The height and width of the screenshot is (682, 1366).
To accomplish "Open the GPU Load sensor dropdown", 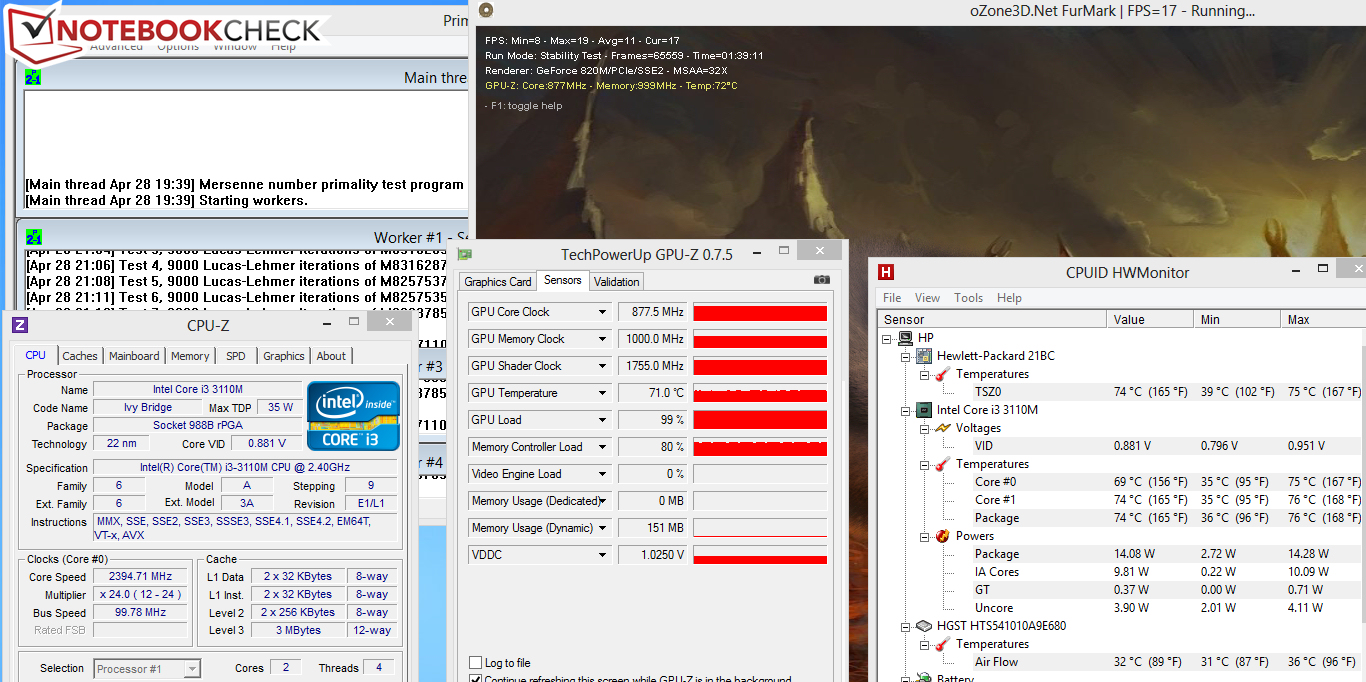I will point(602,420).
